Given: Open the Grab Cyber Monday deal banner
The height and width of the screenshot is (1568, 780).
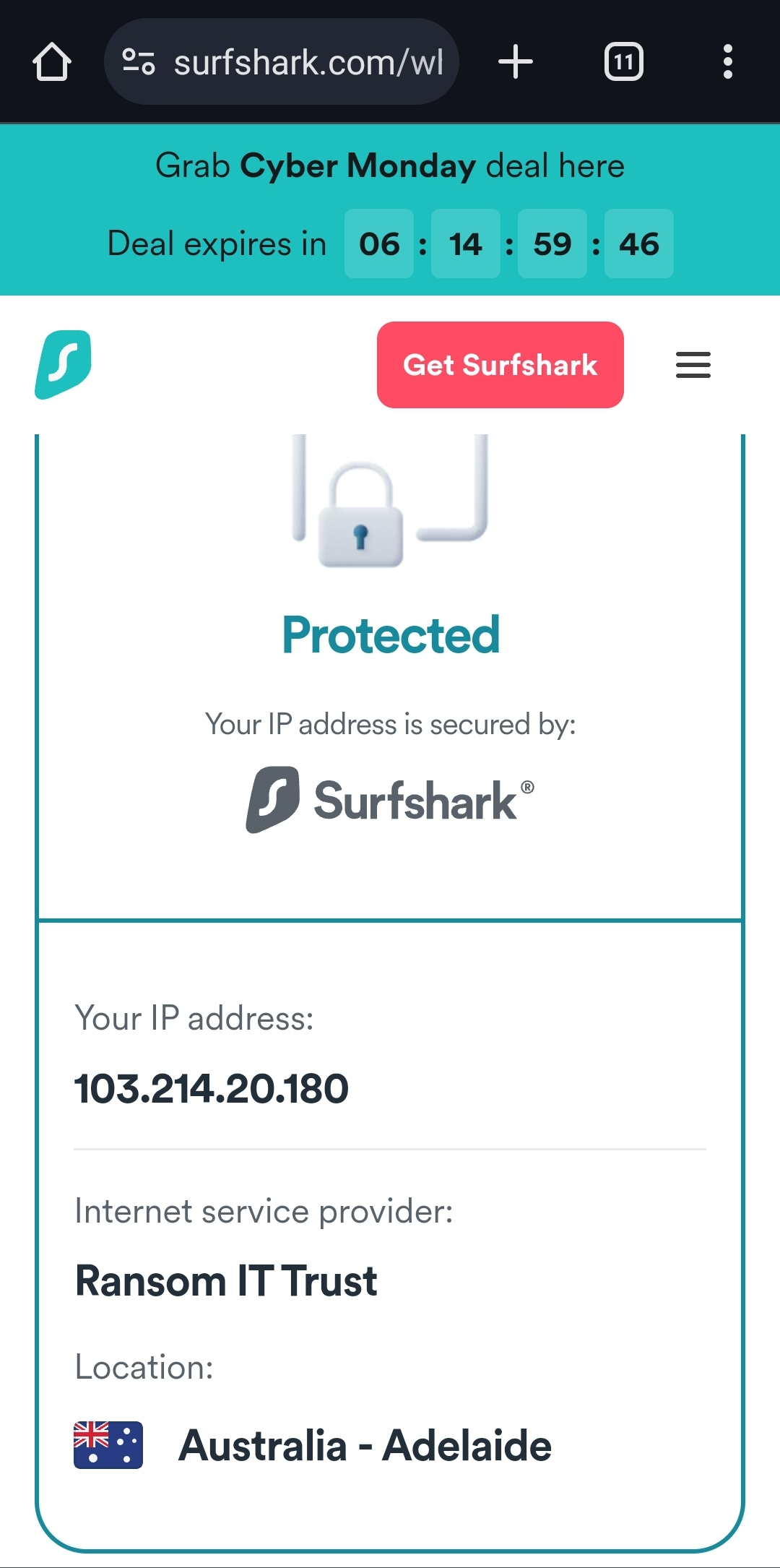Looking at the screenshot, I should point(390,165).
